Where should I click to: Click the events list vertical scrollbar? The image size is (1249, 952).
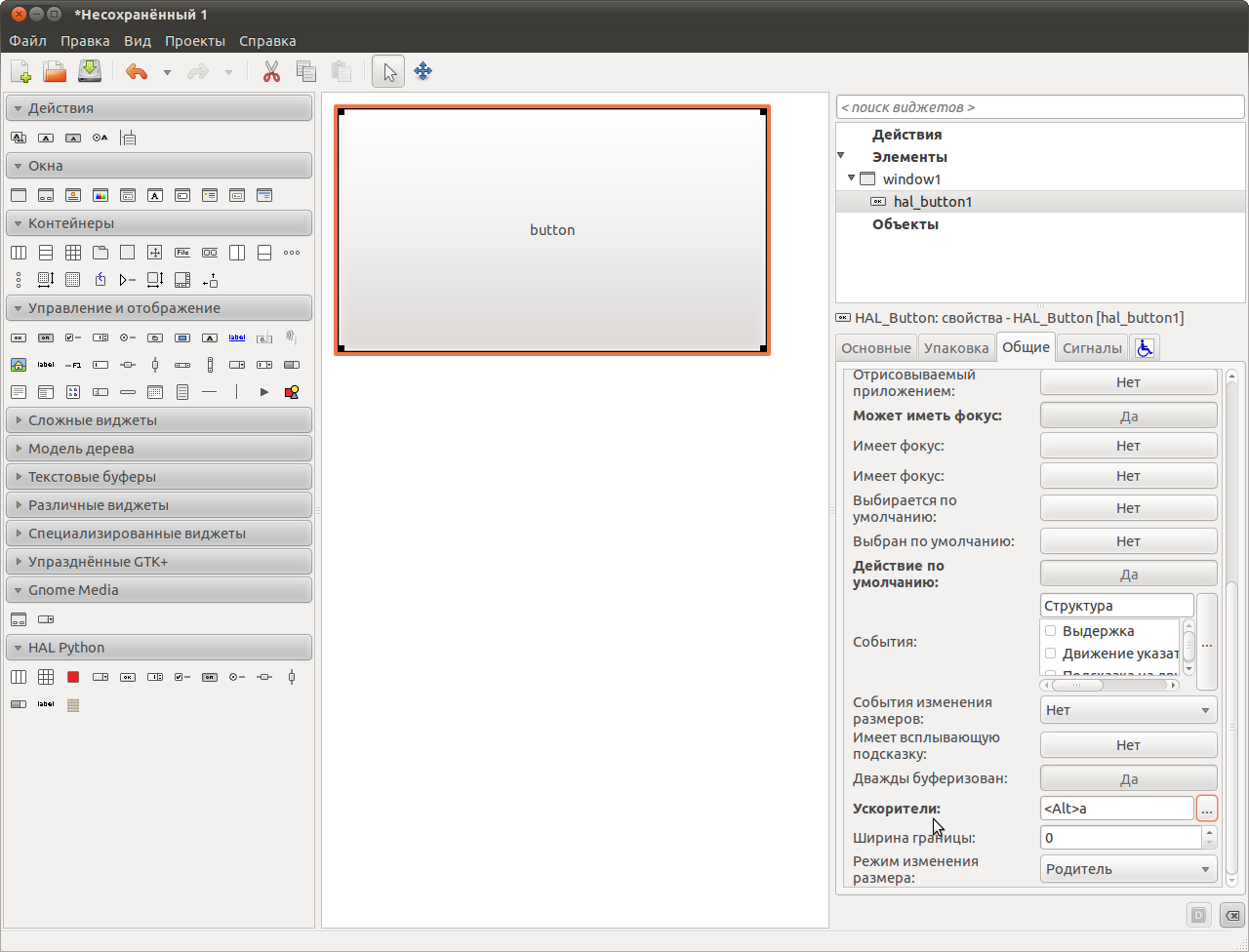coord(1189,647)
